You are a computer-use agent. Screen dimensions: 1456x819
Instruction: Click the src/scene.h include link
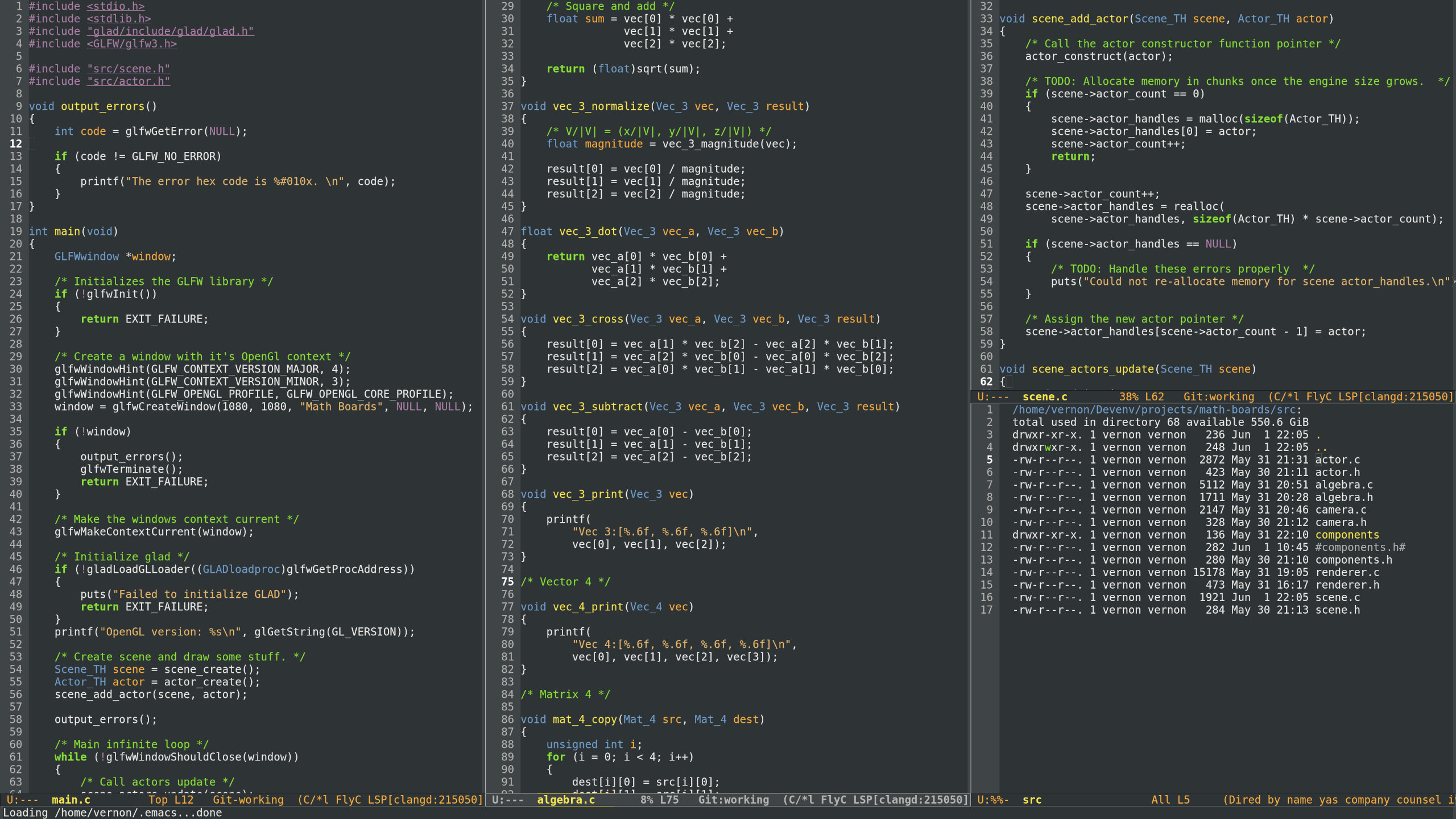(128, 69)
